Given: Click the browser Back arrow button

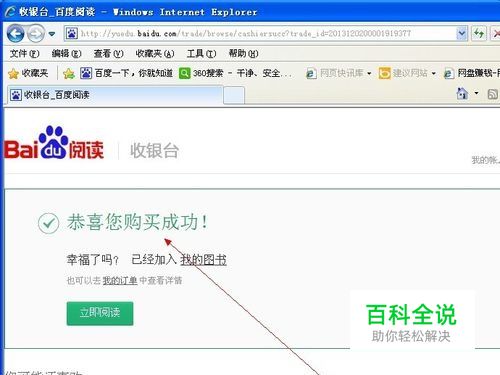Looking at the screenshot, I should tap(15, 33).
